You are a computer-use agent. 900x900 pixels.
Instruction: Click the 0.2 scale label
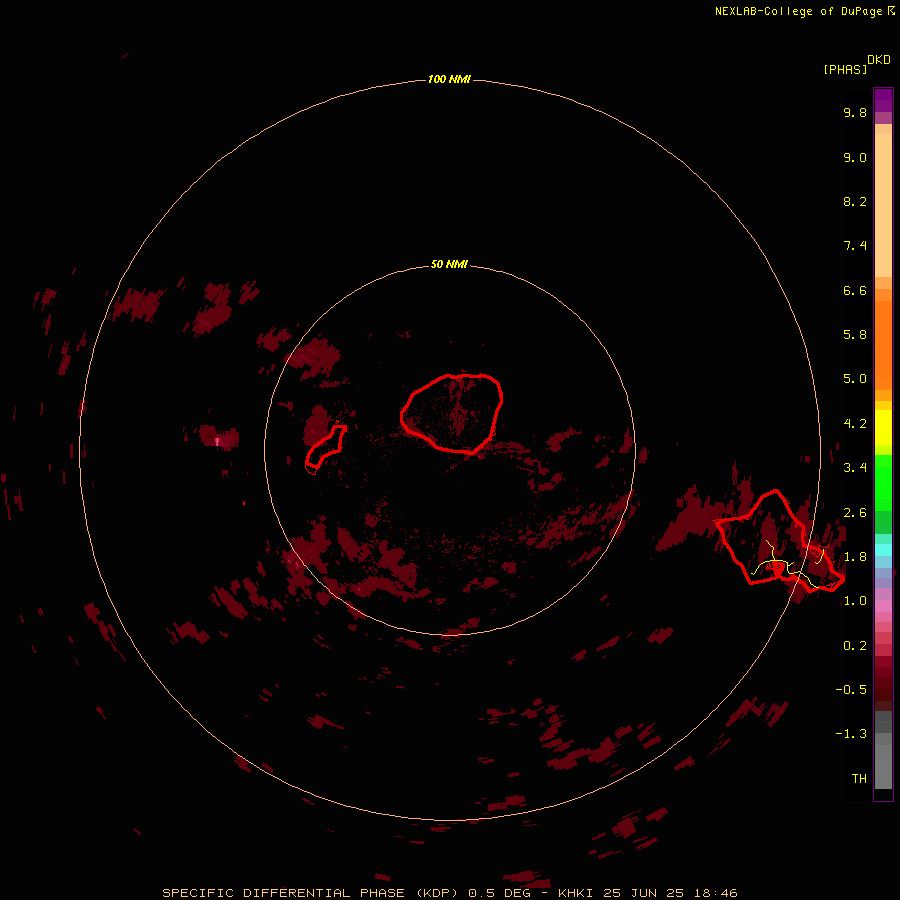tap(855, 646)
